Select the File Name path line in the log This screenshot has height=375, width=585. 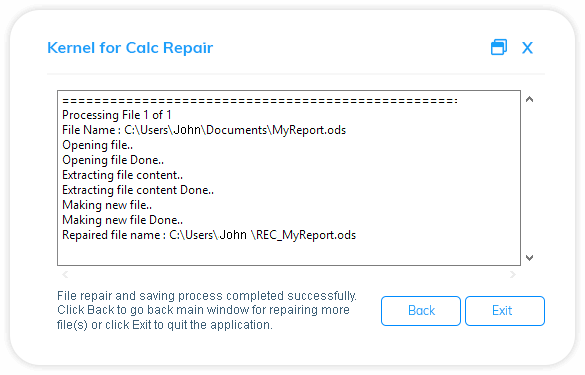pyautogui.click(x=204, y=130)
